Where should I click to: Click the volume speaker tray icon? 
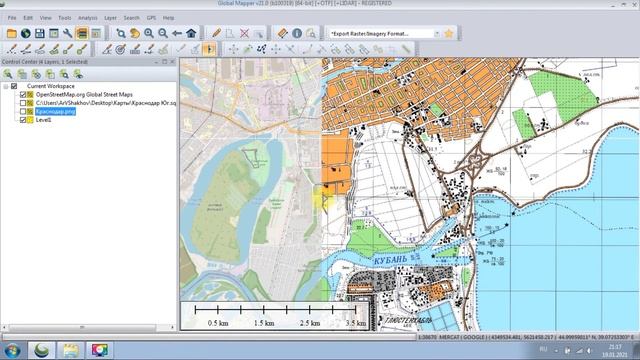[589, 350]
